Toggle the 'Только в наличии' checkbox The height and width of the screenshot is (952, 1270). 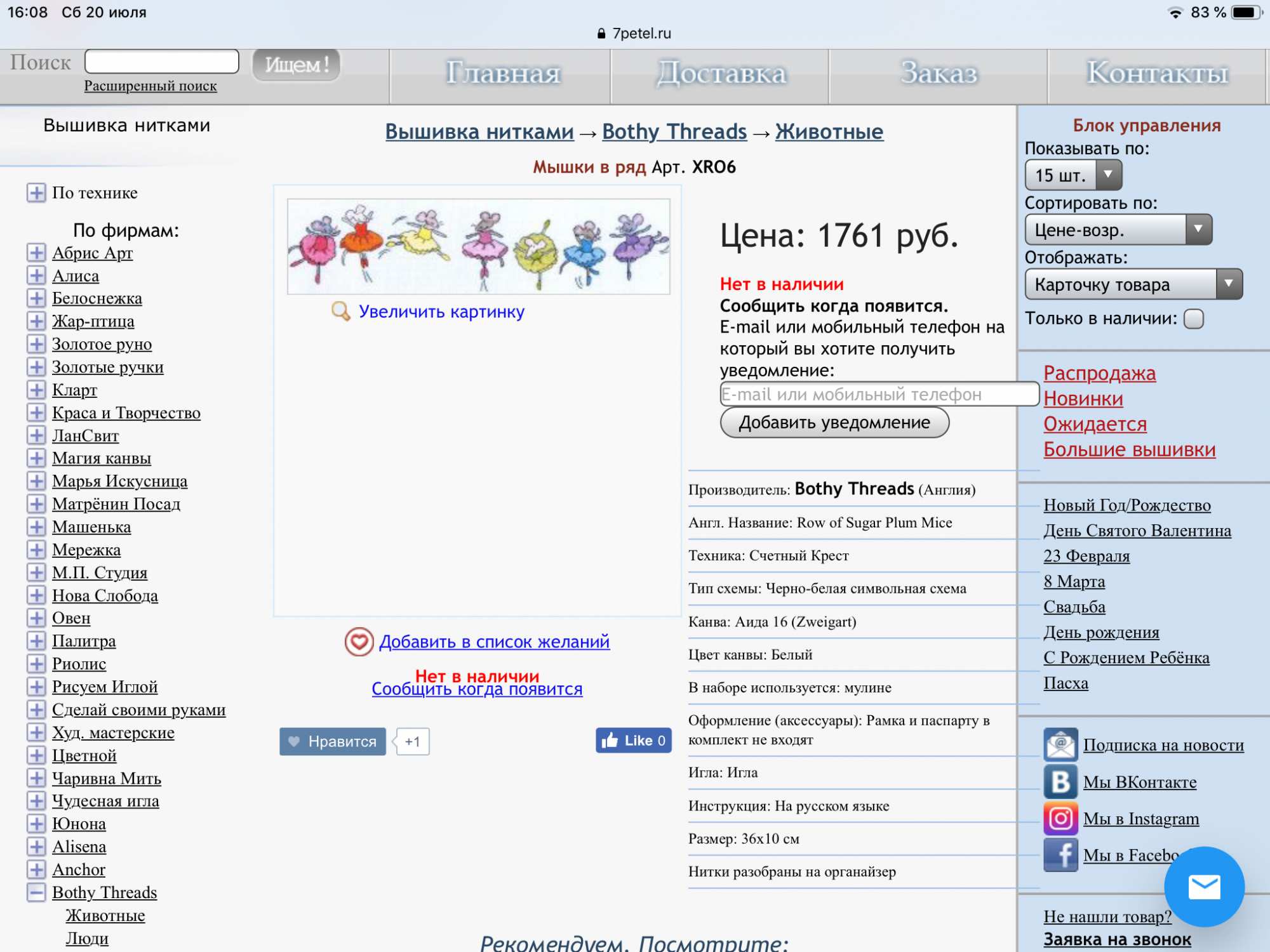pyautogui.click(x=1194, y=319)
